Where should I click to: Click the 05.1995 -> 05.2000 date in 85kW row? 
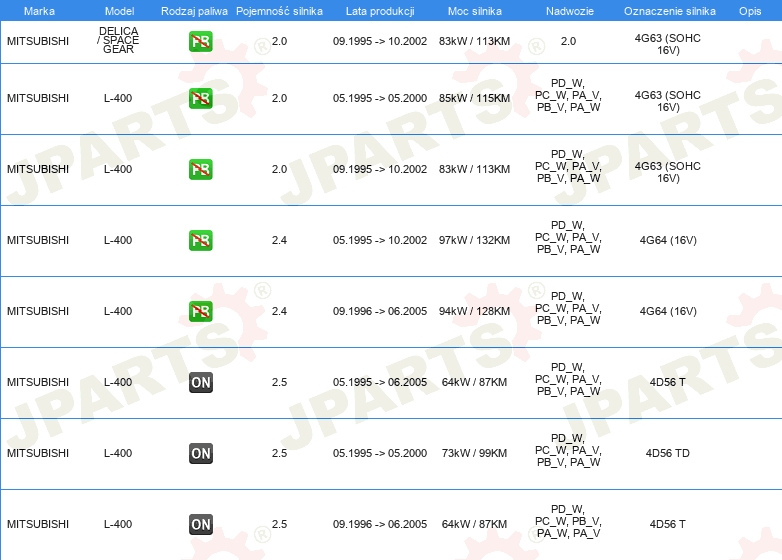380,98
